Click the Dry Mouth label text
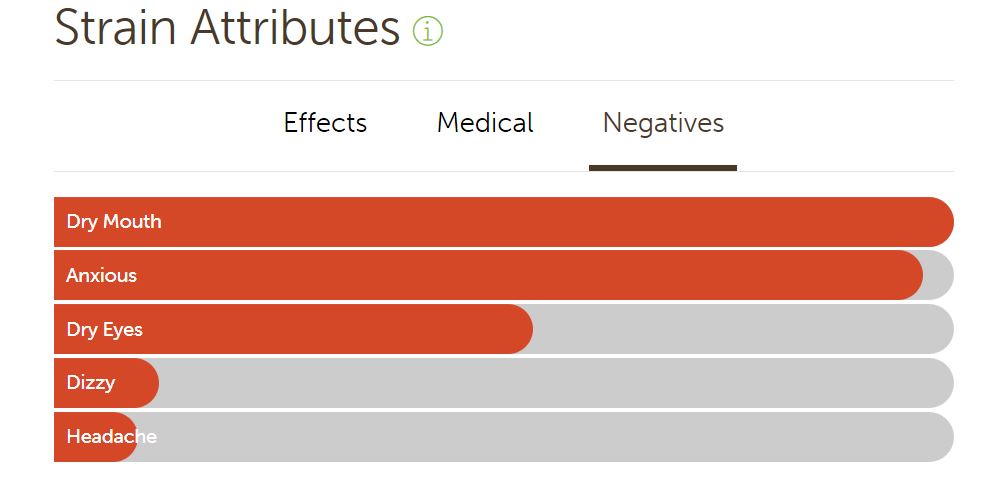 click(114, 222)
